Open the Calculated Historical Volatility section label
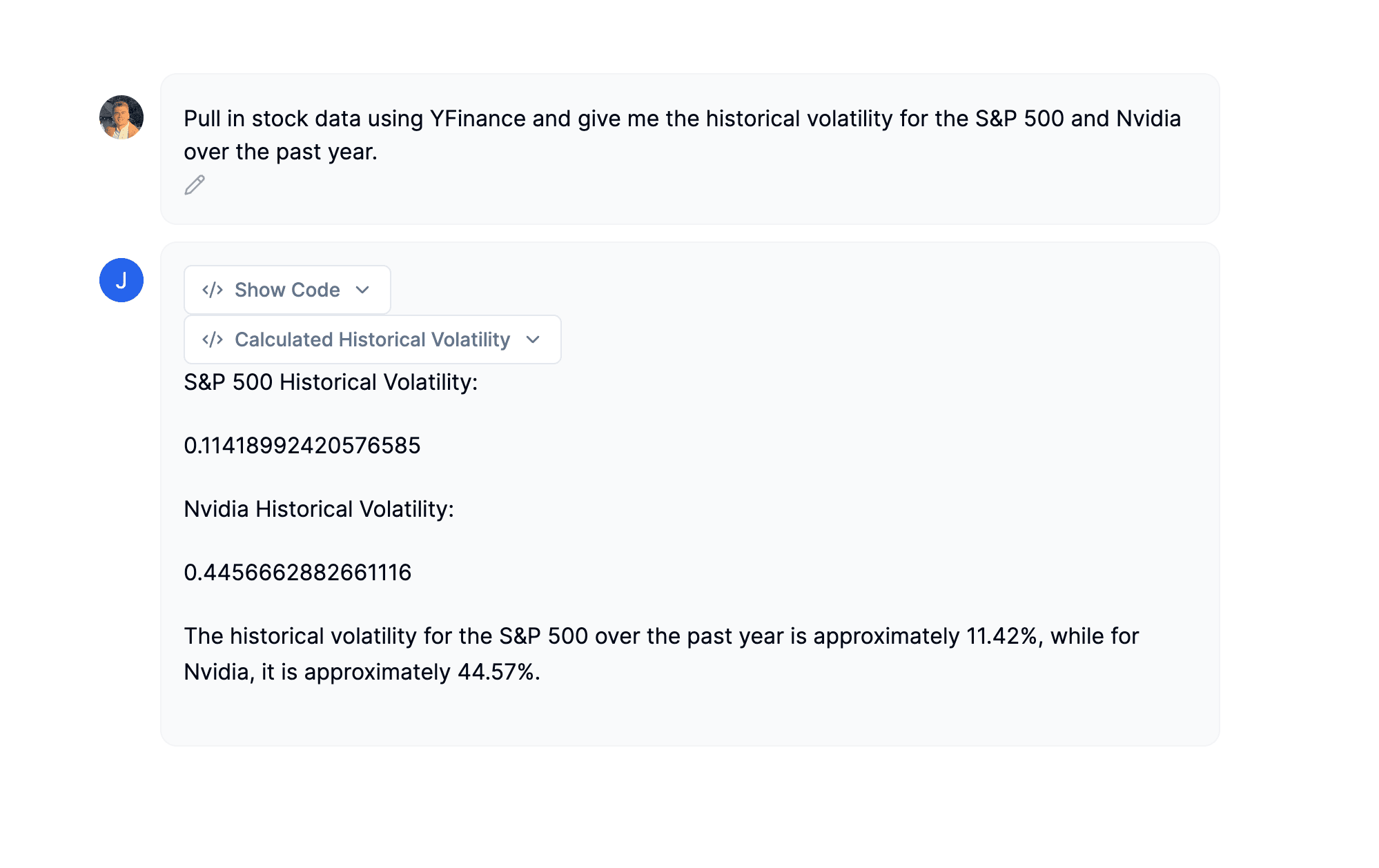 372,339
